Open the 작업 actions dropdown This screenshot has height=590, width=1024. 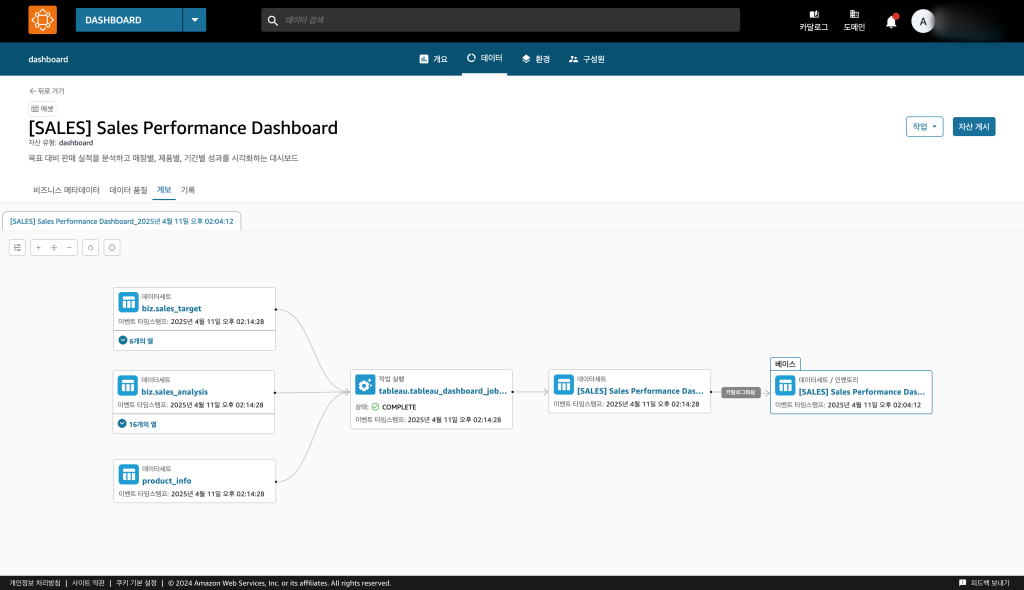click(x=924, y=127)
